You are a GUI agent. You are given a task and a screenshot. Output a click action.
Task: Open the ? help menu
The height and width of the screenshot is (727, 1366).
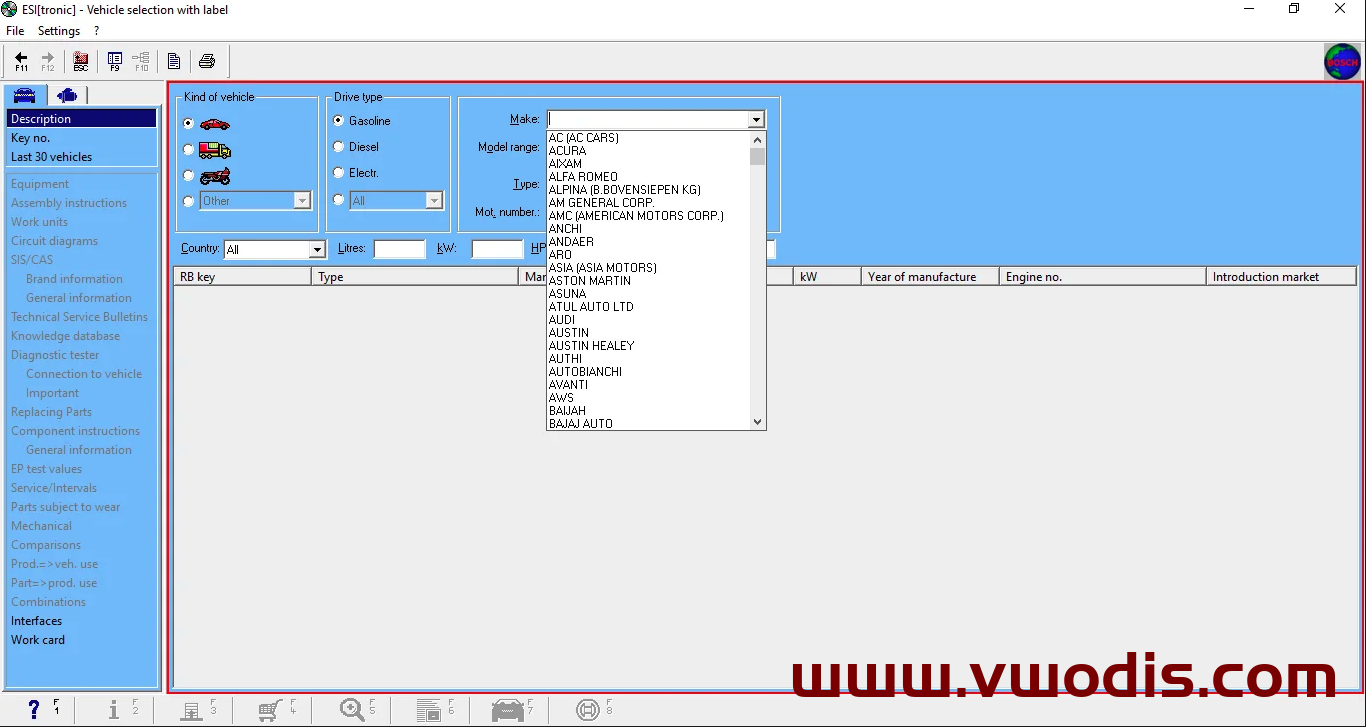[97, 31]
